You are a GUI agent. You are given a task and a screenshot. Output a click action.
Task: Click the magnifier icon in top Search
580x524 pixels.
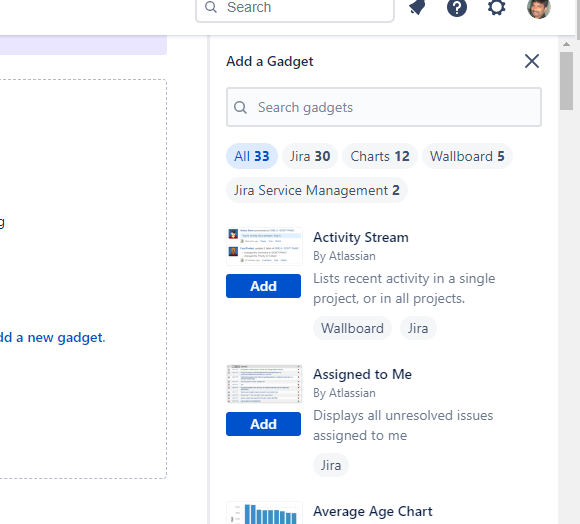[x=211, y=7]
